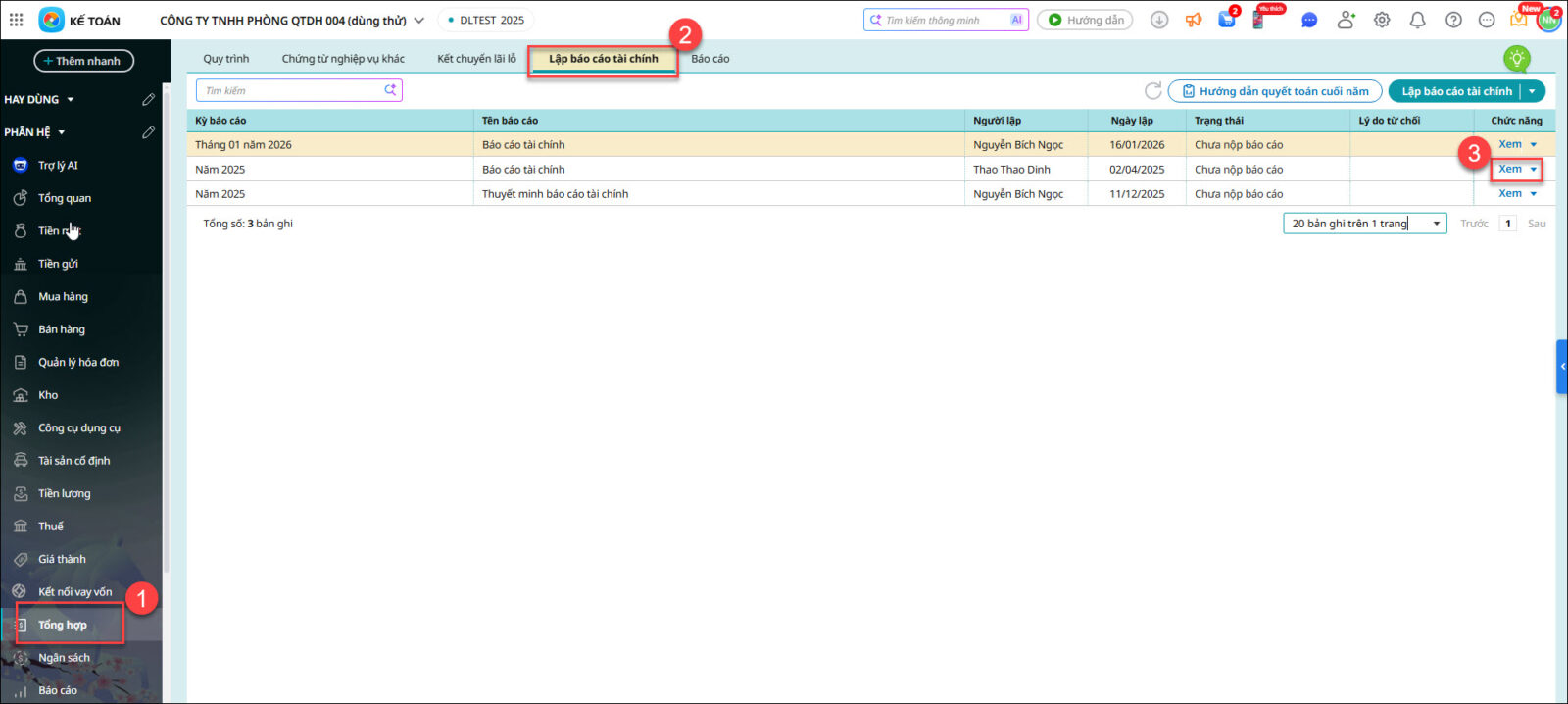The width and height of the screenshot is (1568, 704).
Task: Open the app grid launcher icon
Action: pos(16,20)
